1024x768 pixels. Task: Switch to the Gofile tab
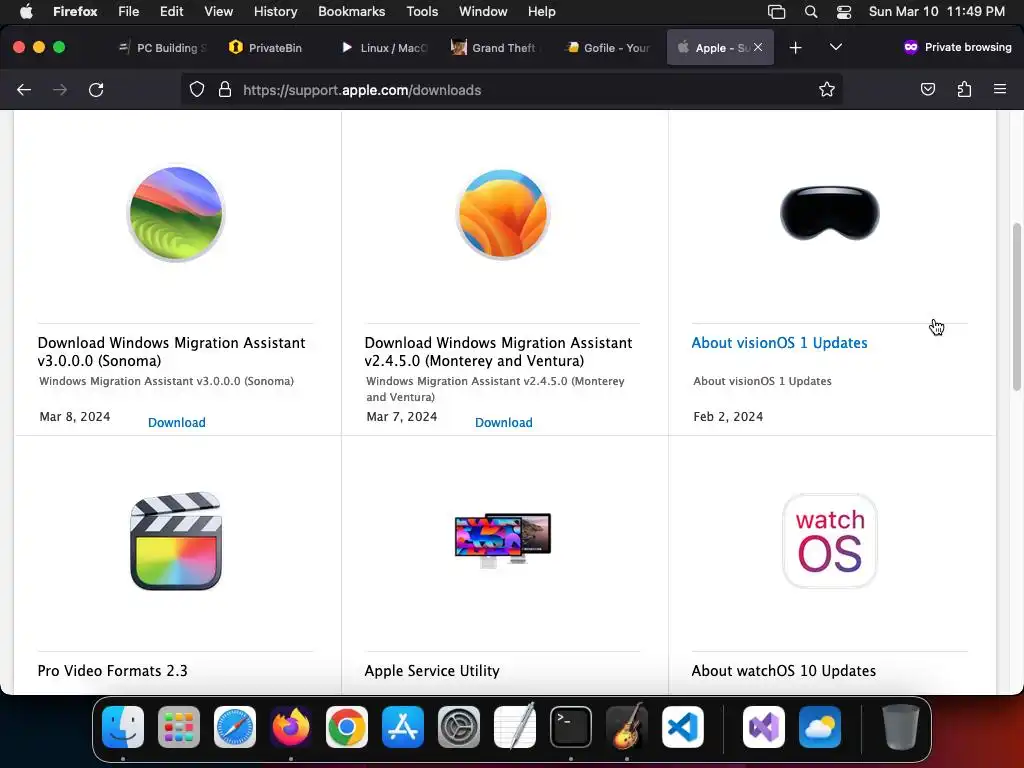coord(608,48)
